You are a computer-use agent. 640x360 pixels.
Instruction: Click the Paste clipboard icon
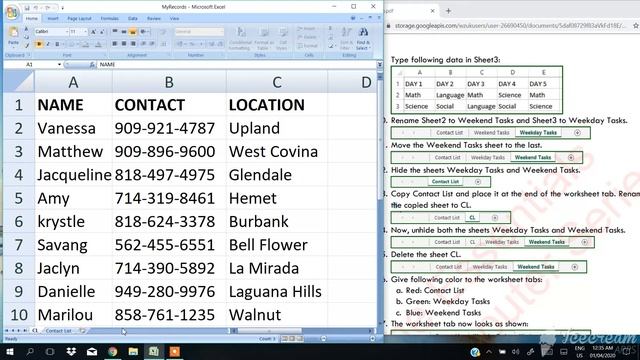[13, 33]
